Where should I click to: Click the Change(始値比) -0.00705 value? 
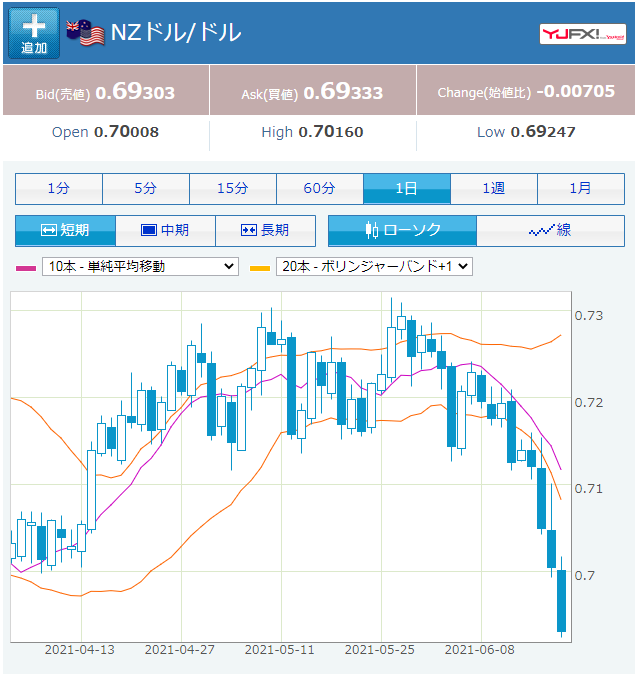(576, 91)
